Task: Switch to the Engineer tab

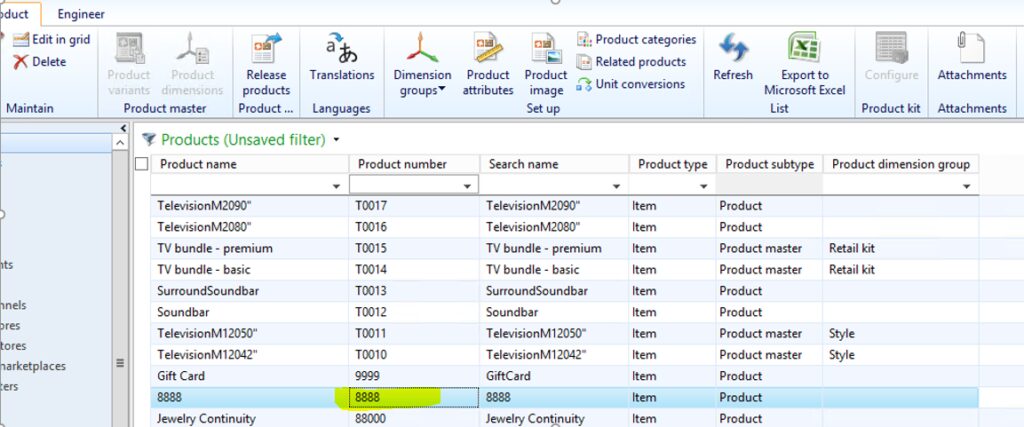Action: pos(81,14)
